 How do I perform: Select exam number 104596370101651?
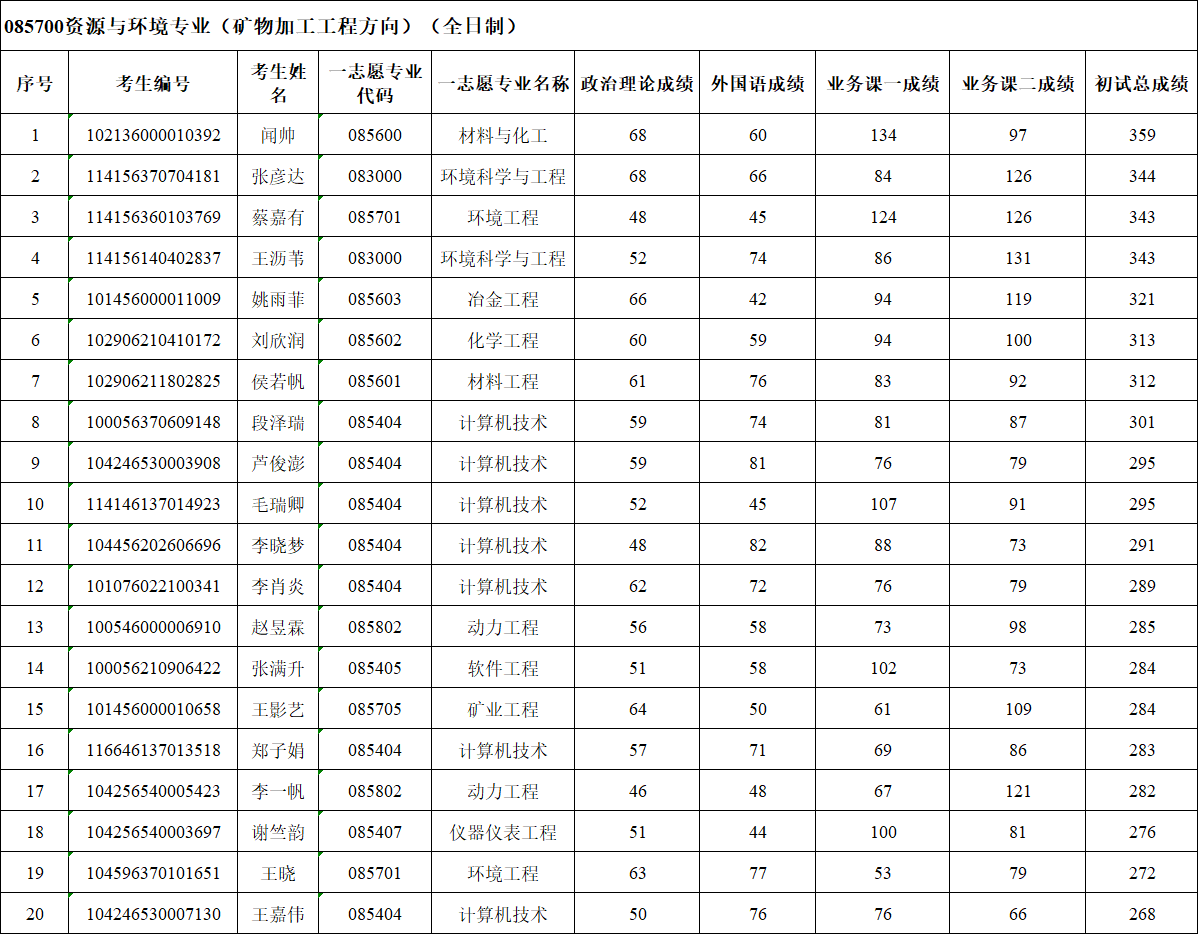(x=153, y=873)
